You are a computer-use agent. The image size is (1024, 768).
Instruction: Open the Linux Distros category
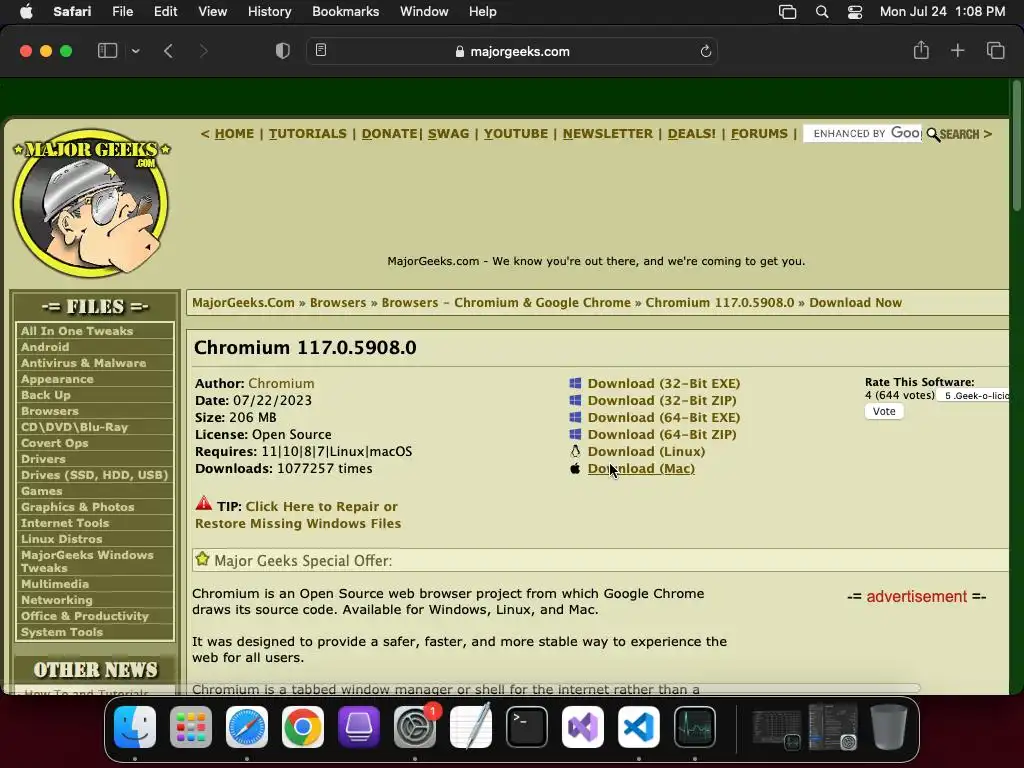[x=61, y=539]
